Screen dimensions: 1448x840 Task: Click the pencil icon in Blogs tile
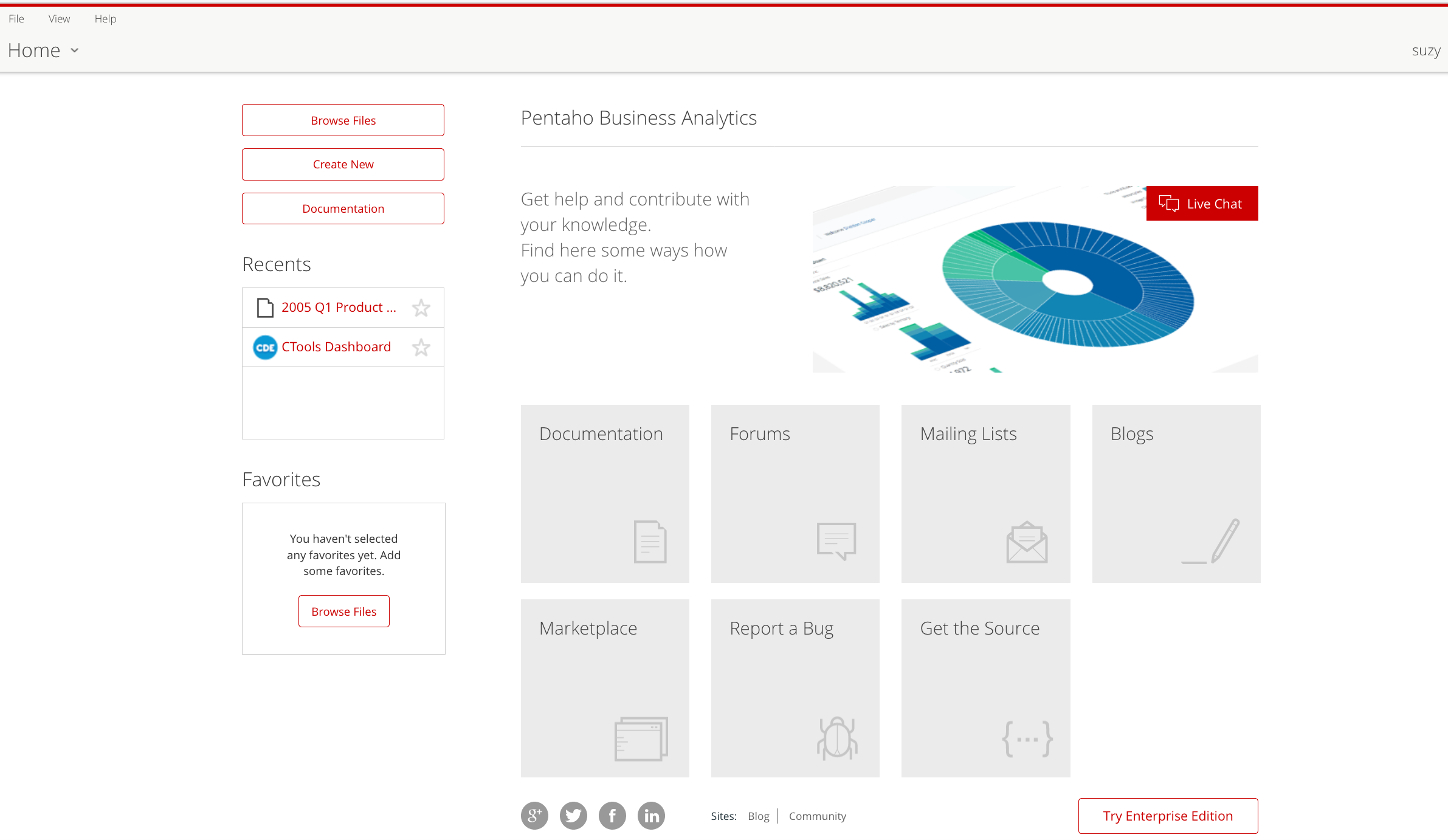(x=1210, y=541)
